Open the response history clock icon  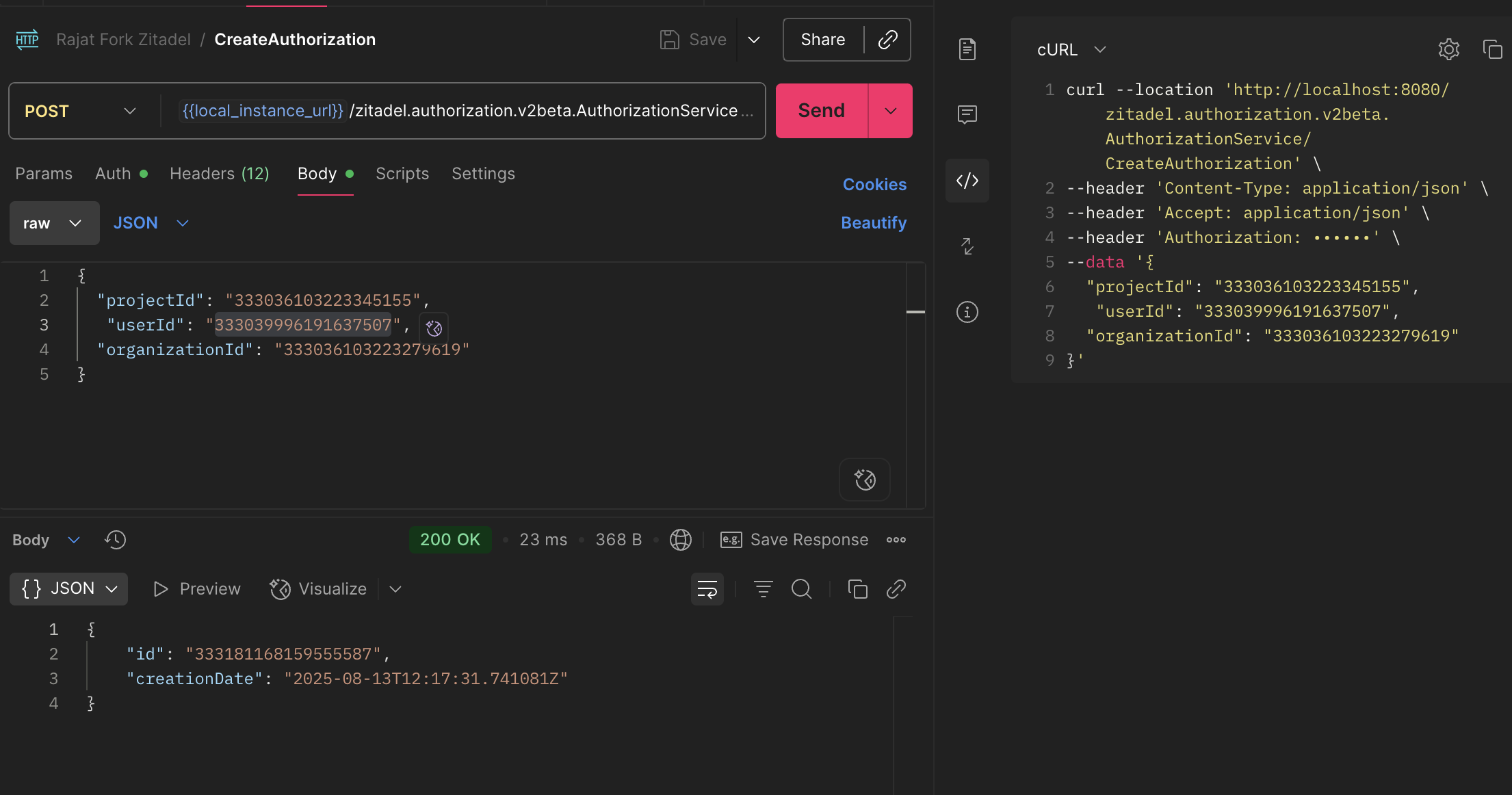[115, 540]
